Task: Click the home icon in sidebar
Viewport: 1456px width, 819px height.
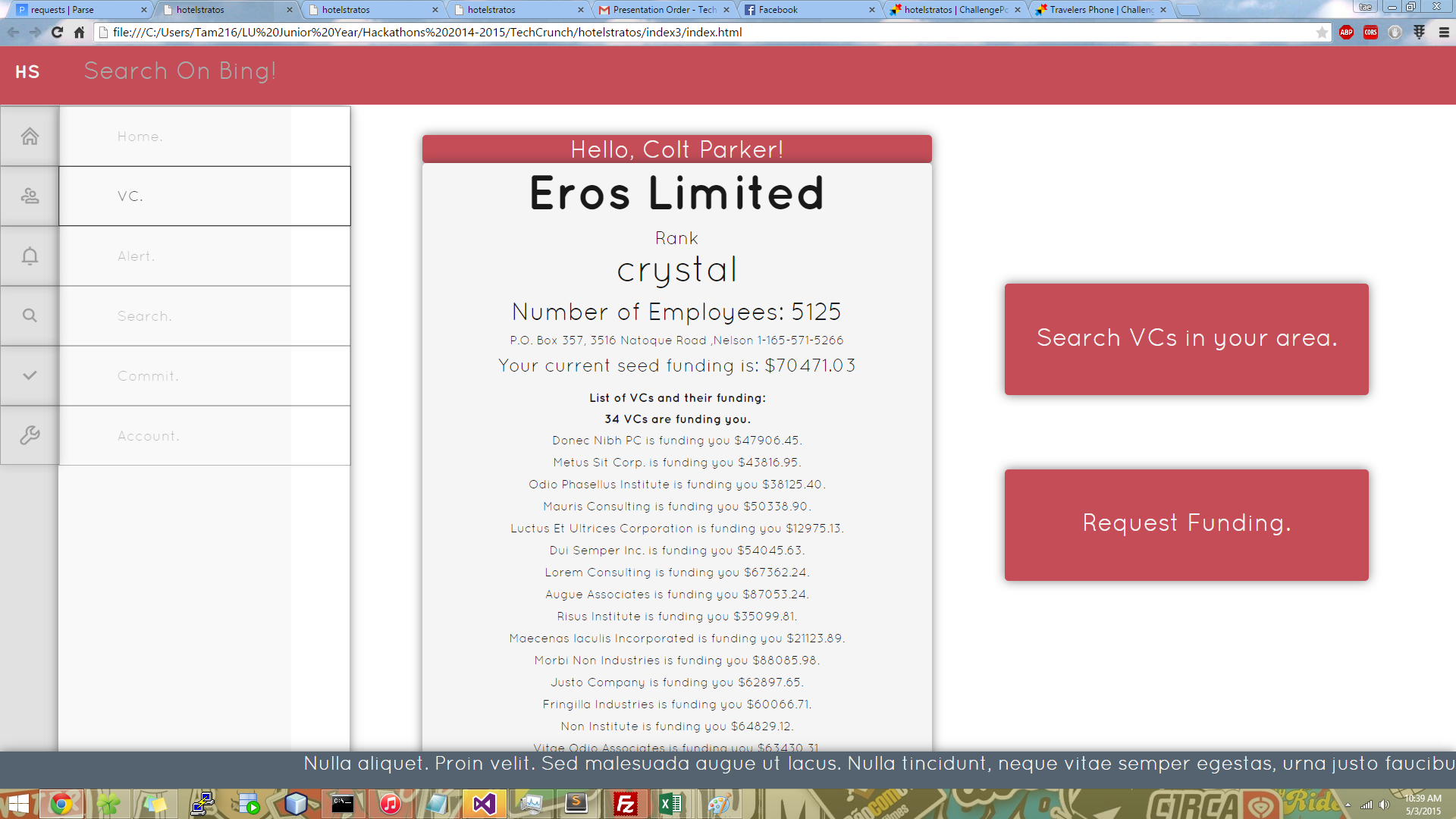Action: click(x=30, y=136)
